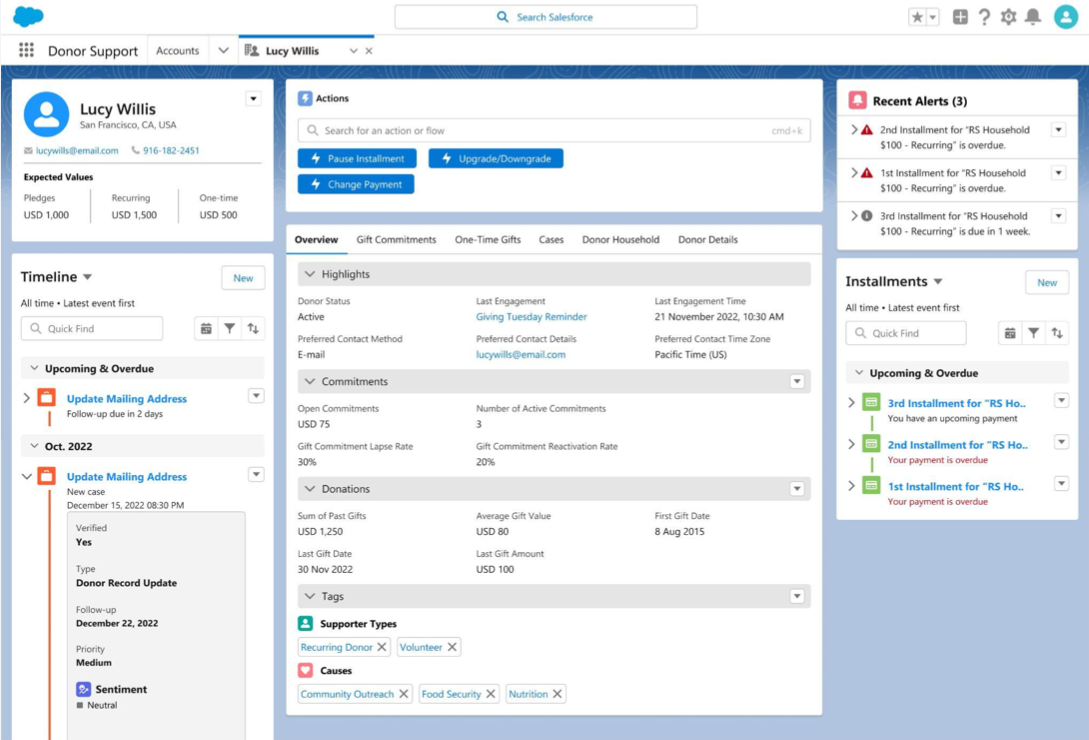This screenshot has width=1089, height=740.
Task: Click the Change Payment button
Action: pos(356,184)
